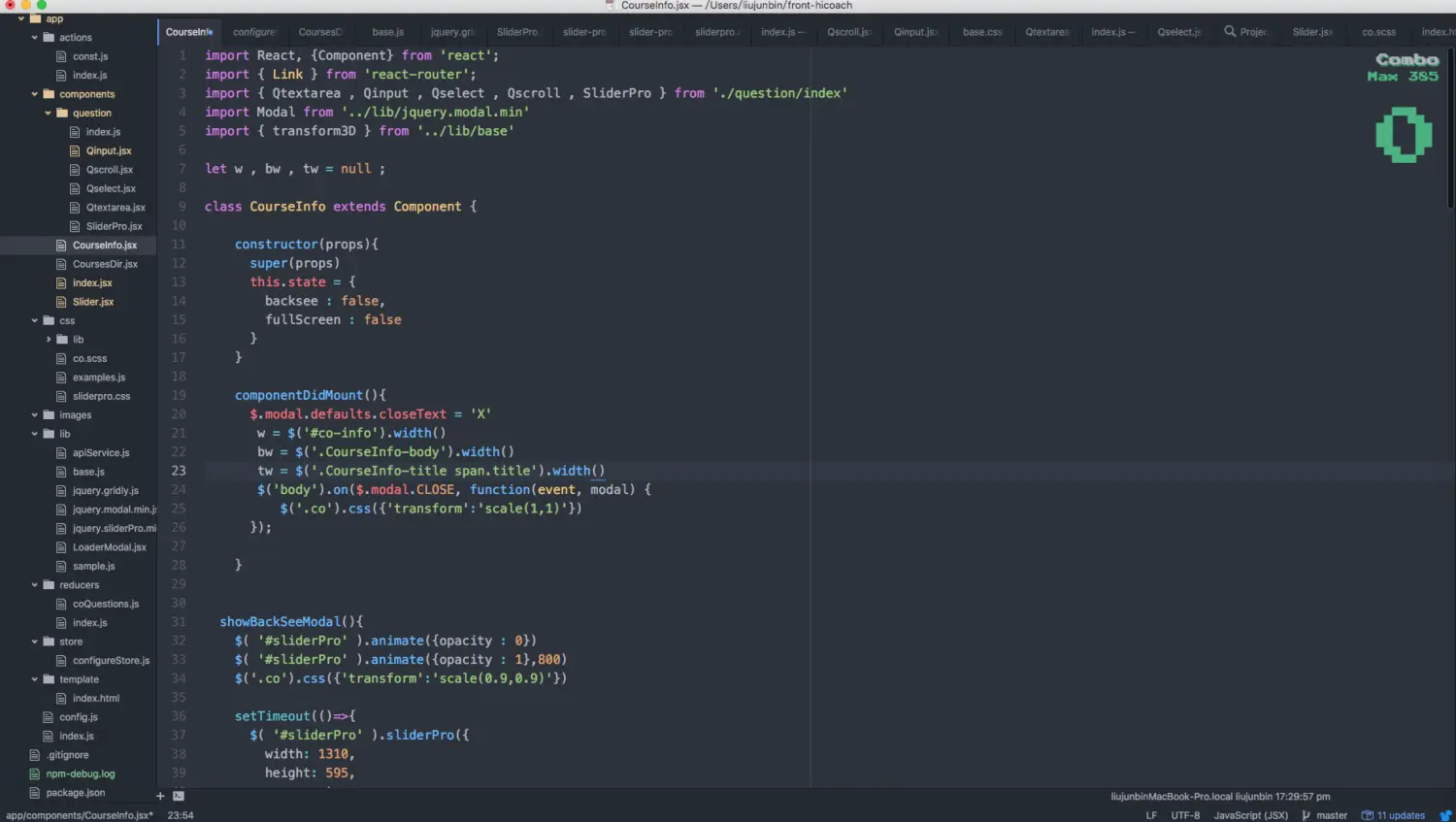Switch to the co.scss tab
The image size is (1456, 822).
(x=1378, y=32)
